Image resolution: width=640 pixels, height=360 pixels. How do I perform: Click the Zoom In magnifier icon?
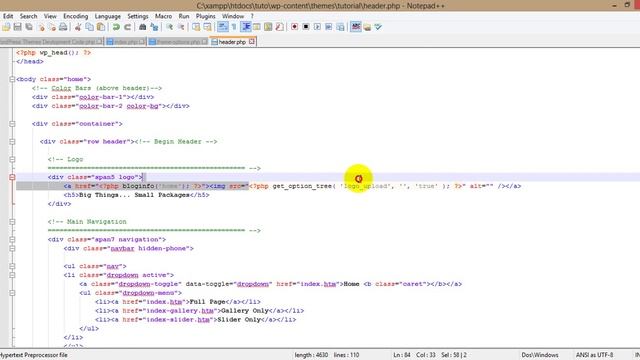[169, 27]
